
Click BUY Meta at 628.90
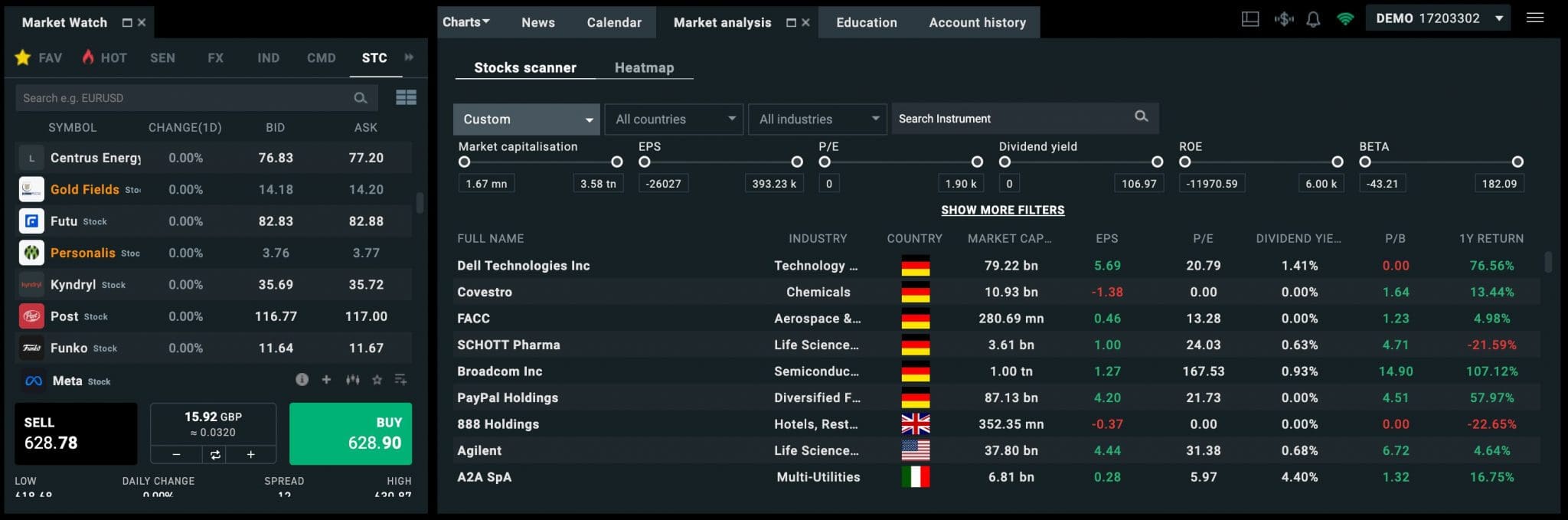(x=351, y=433)
